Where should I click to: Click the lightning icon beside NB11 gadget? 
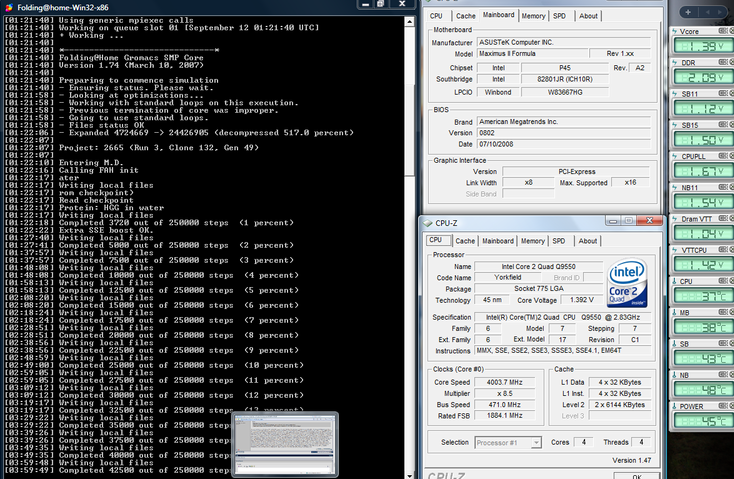click(x=675, y=188)
